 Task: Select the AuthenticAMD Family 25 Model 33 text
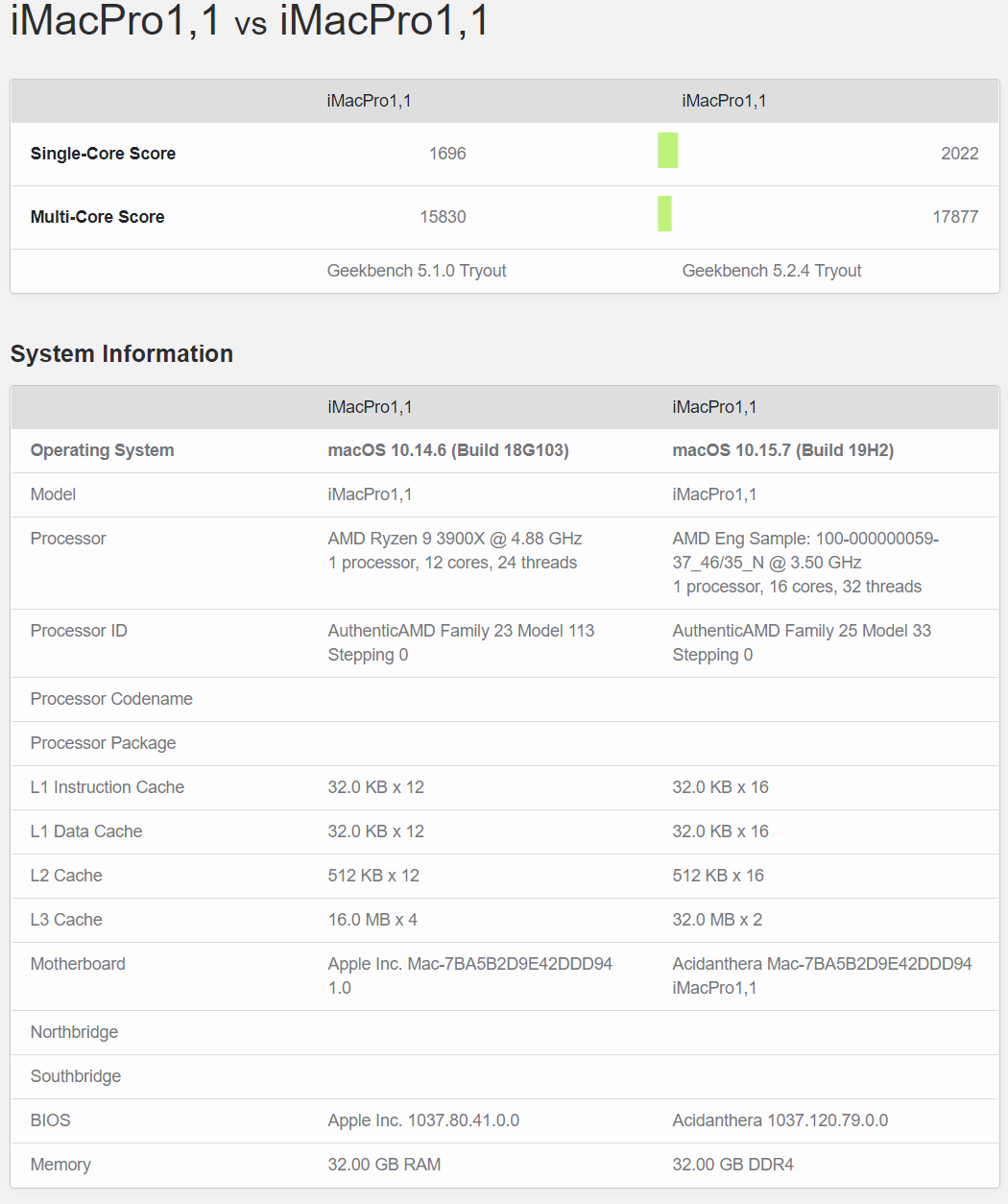pyautogui.click(x=802, y=631)
